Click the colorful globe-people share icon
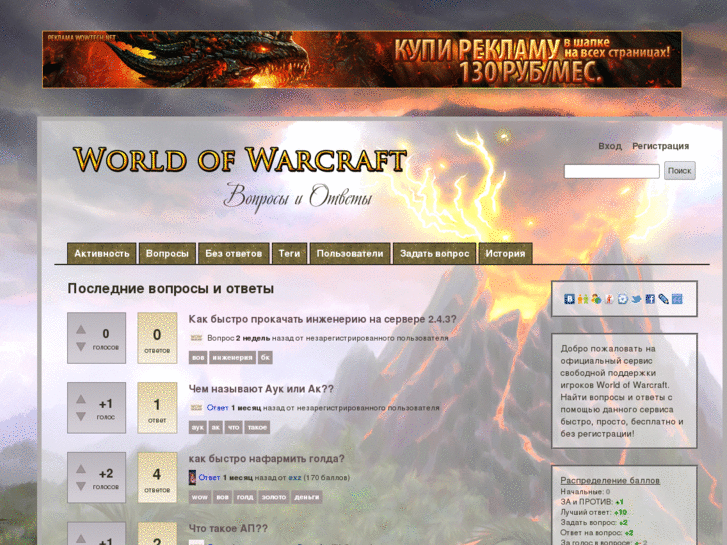Screen dimensions: 727x545 point(596,299)
